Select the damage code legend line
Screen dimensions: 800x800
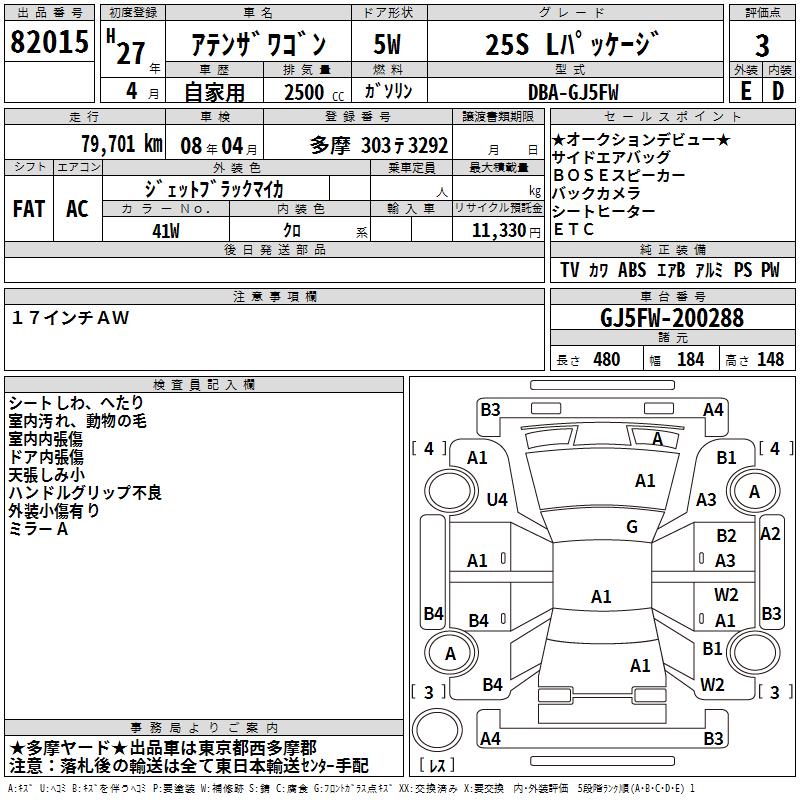pos(352,788)
